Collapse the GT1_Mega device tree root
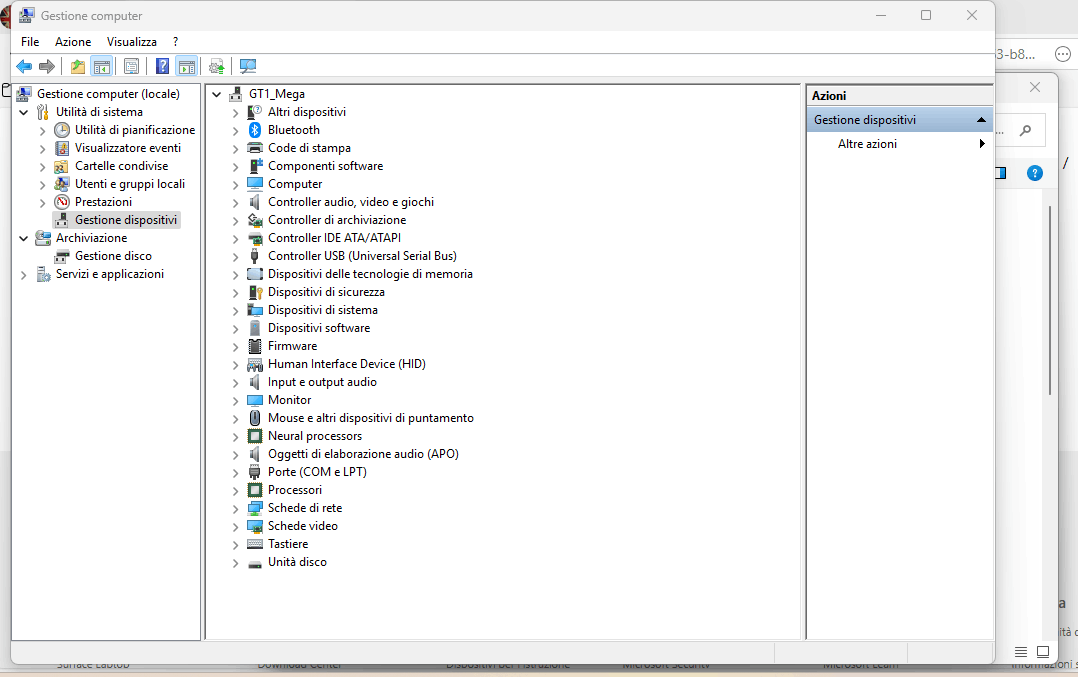The height and width of the screenshot is (677, 1078). pyautogui.click(x=217, y=94)
